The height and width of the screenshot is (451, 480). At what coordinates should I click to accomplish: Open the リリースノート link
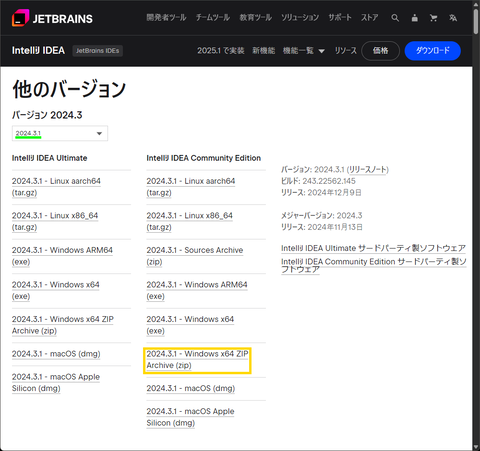click(x=368, y=170)
